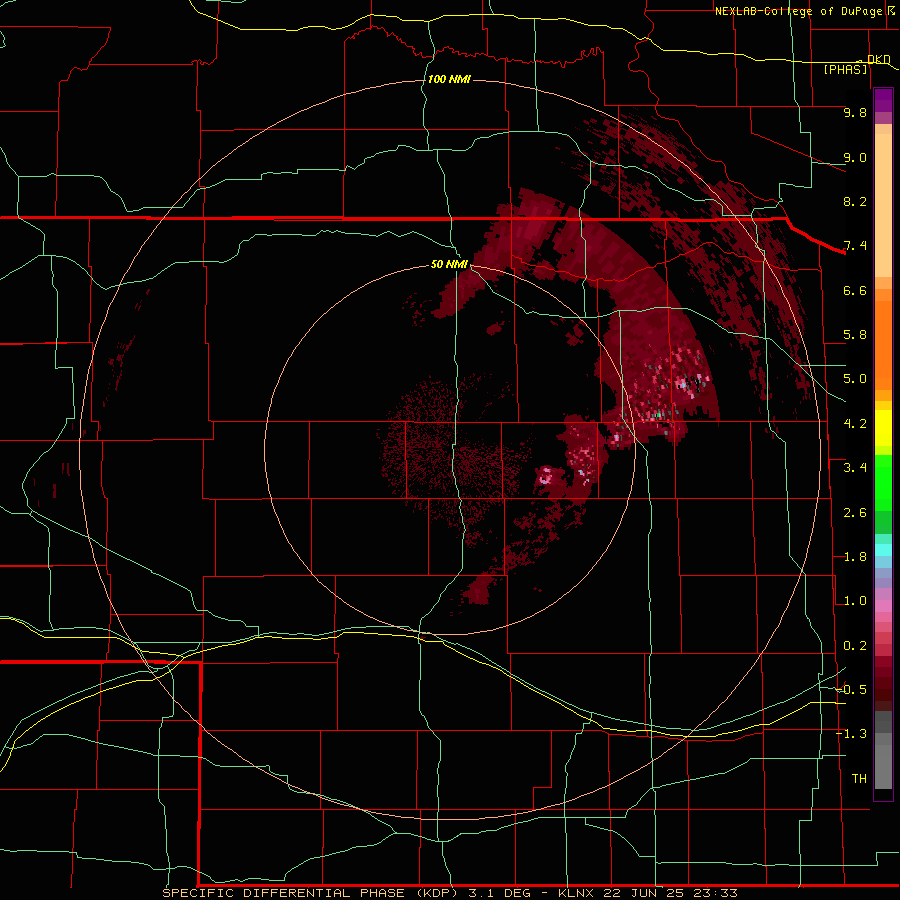900x900 pixels.
Task: Click the 5.8 color scale value
Action: [x=855, y=335]
